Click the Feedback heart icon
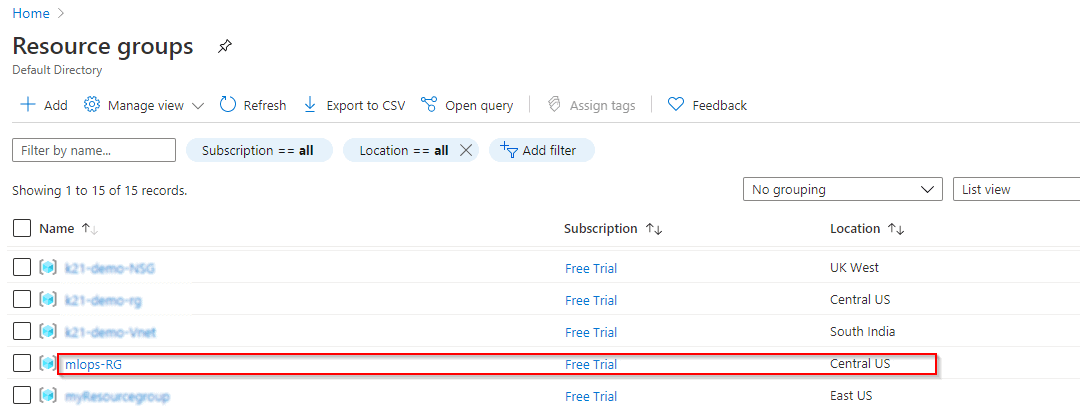The width and height of the screenshot is (1080, 410). pos(676,105)
